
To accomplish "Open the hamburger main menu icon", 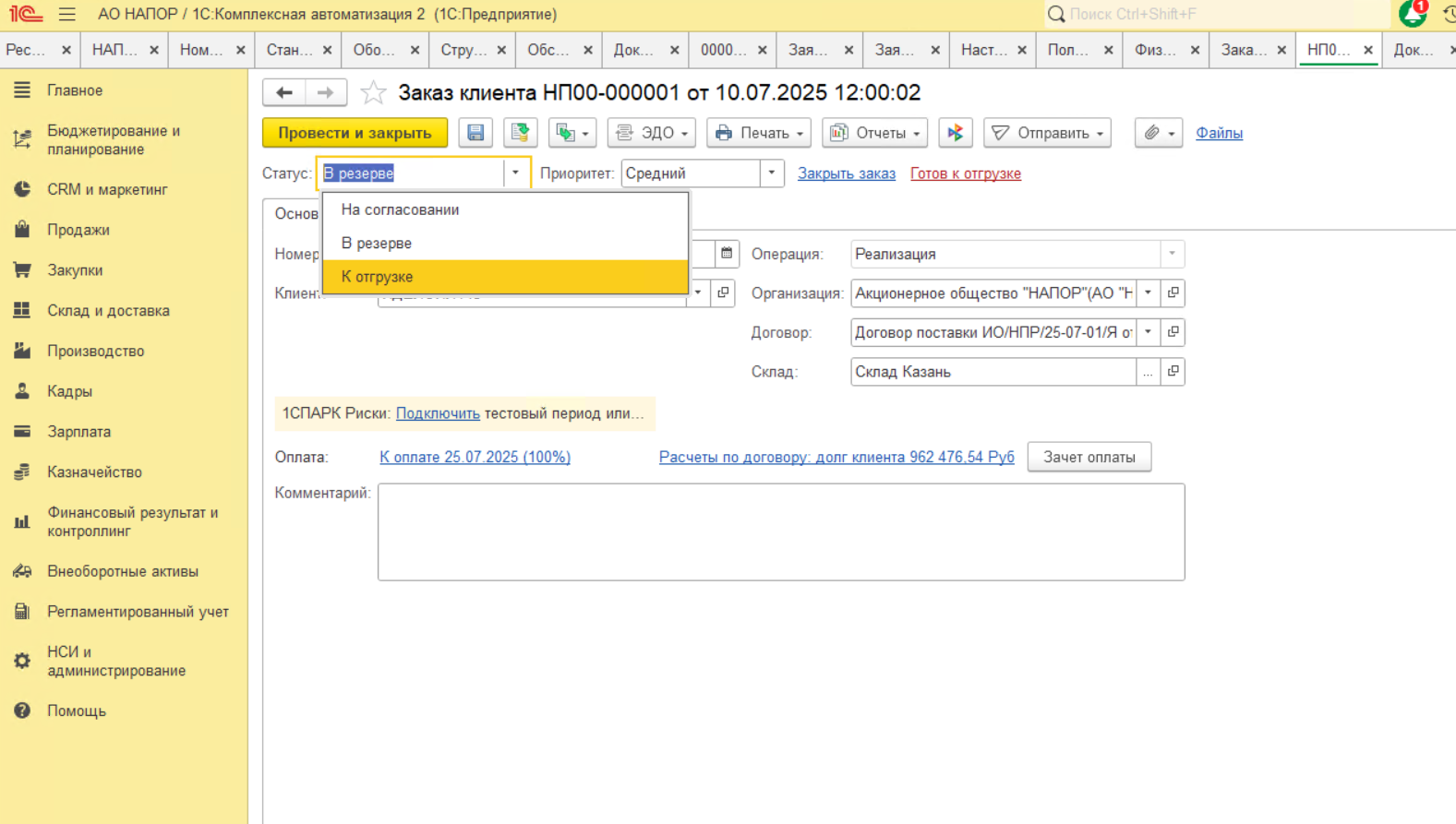I will coord(67,14).
